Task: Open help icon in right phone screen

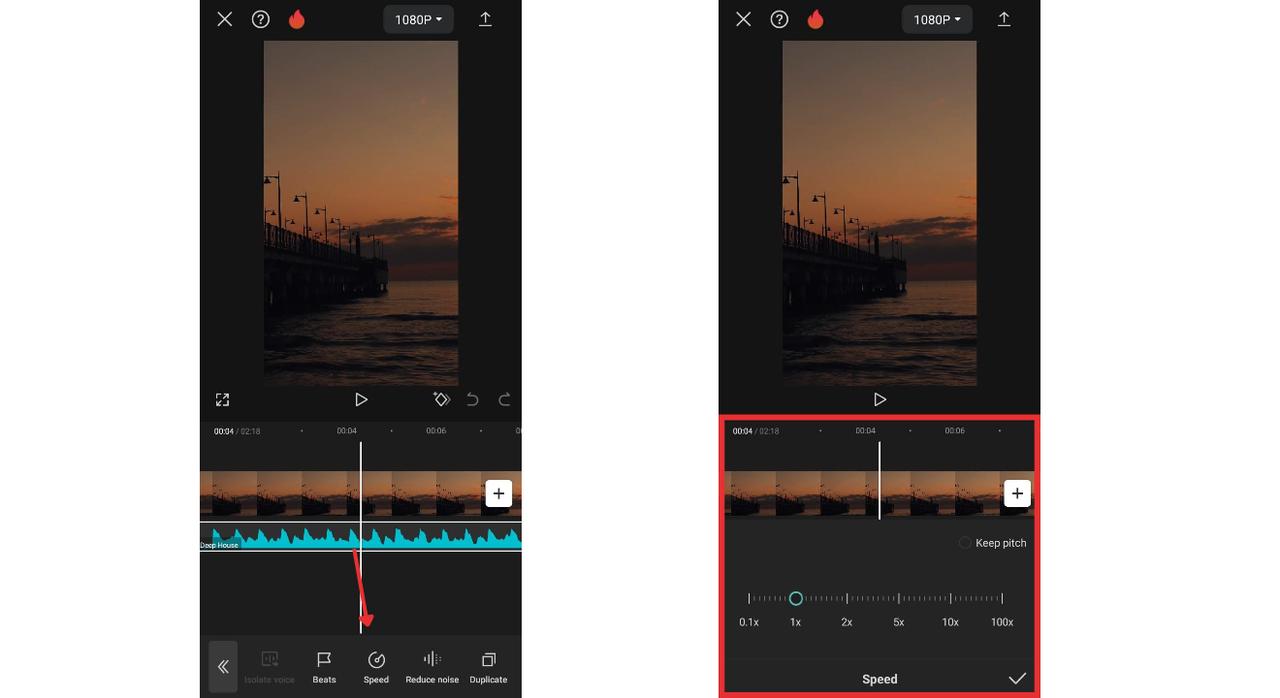Action: (x=780, y=19)
